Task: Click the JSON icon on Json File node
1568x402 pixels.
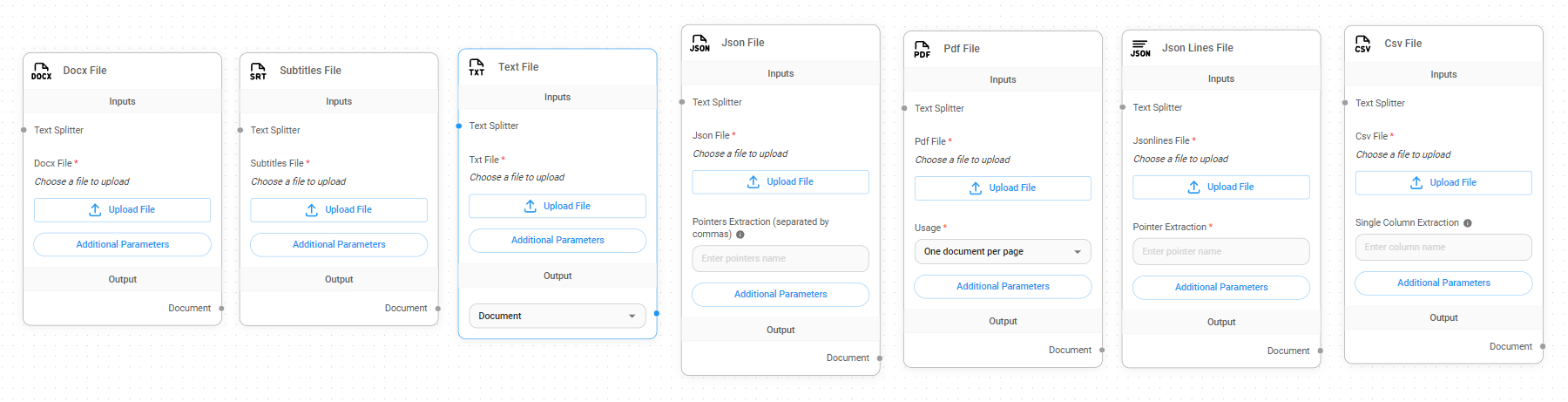Action: click(x=700, y=43)
